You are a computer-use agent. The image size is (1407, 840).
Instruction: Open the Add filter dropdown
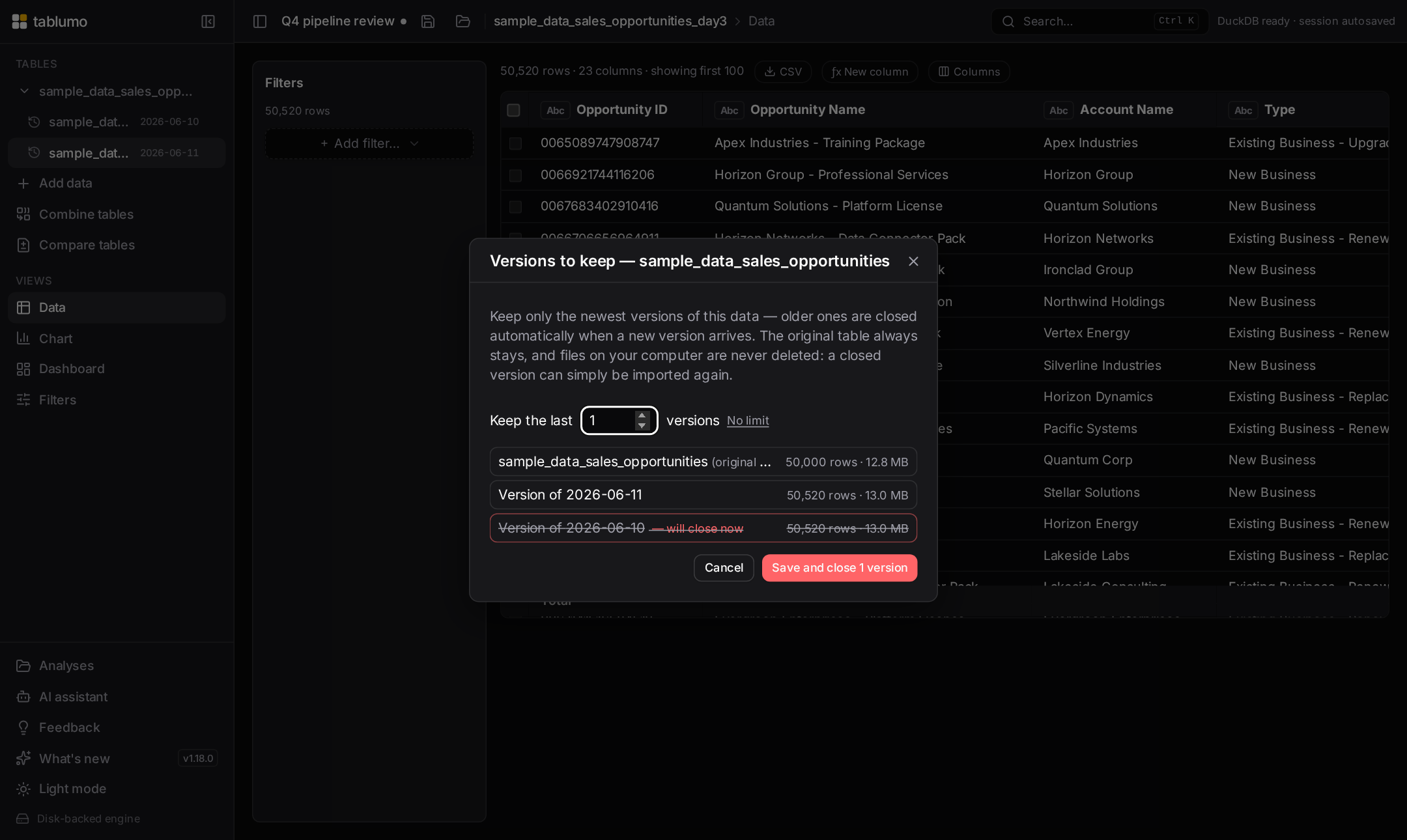tap(369, 143)
